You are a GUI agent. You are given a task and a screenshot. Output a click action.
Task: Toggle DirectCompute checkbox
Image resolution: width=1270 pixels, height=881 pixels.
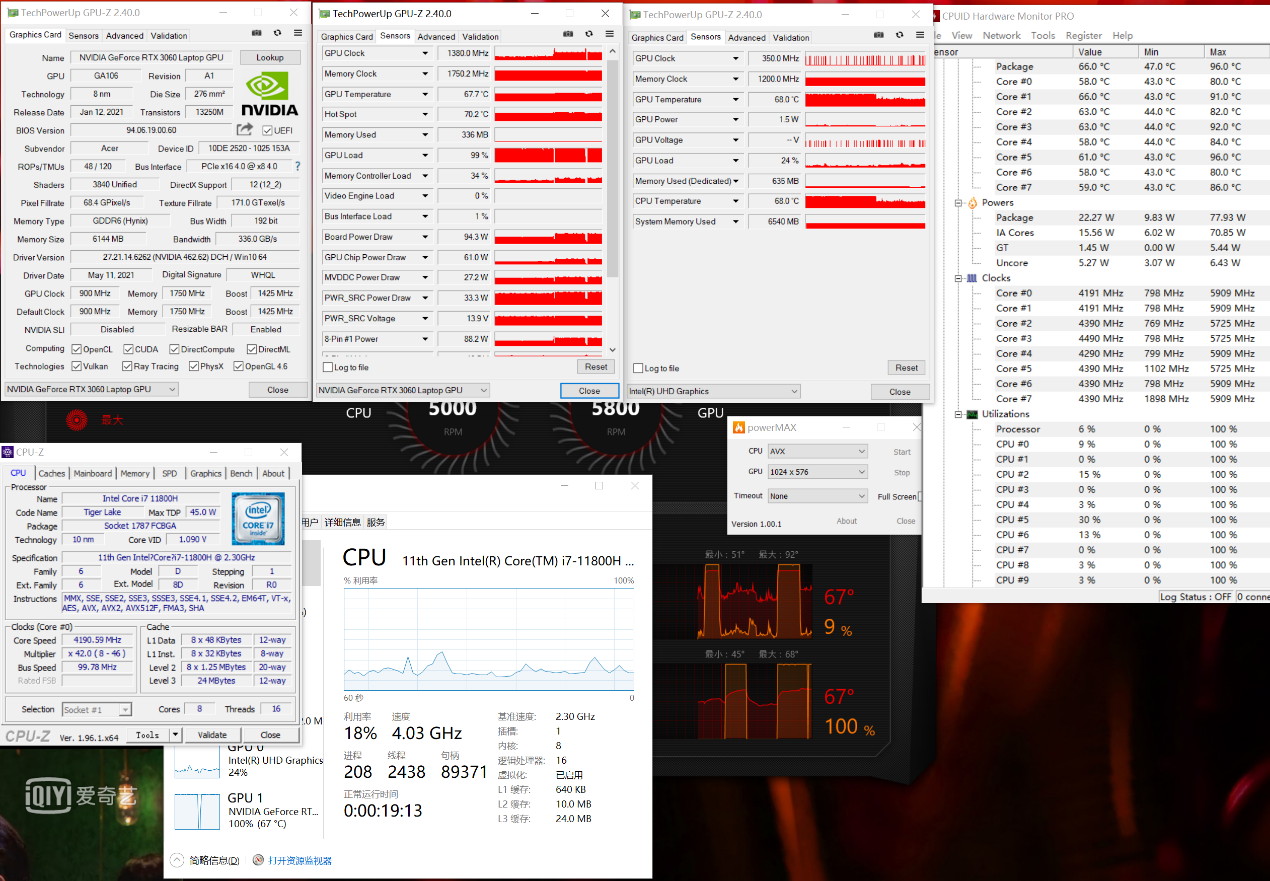click(x=174, y=349)
